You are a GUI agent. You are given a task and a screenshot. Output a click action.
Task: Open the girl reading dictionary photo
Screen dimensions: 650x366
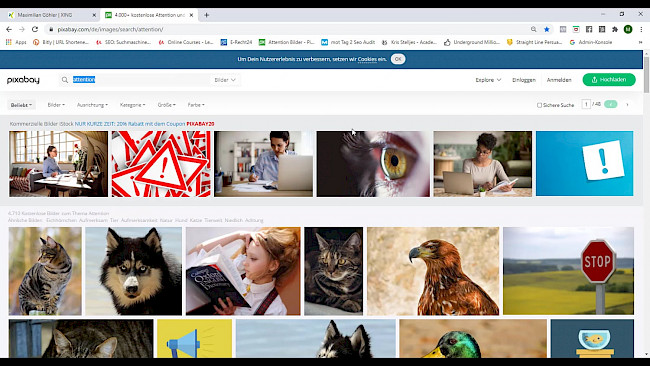tap(243, 271)
